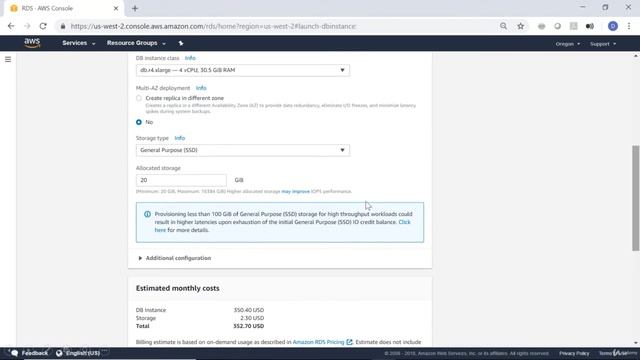Follow the may improve link

pyautogui.click(x=296, y=191)
